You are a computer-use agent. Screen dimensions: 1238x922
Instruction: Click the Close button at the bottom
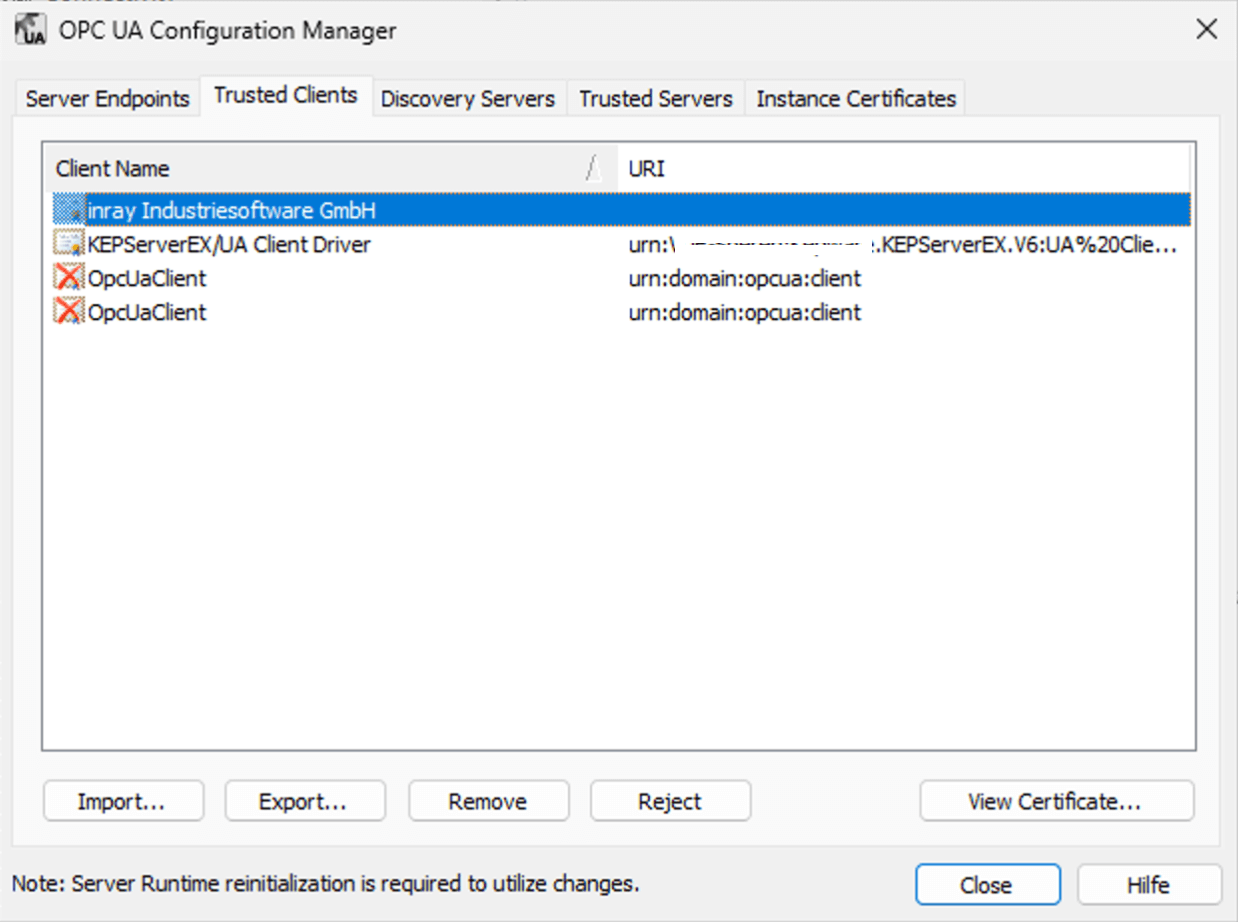click(x=986, y=885)
